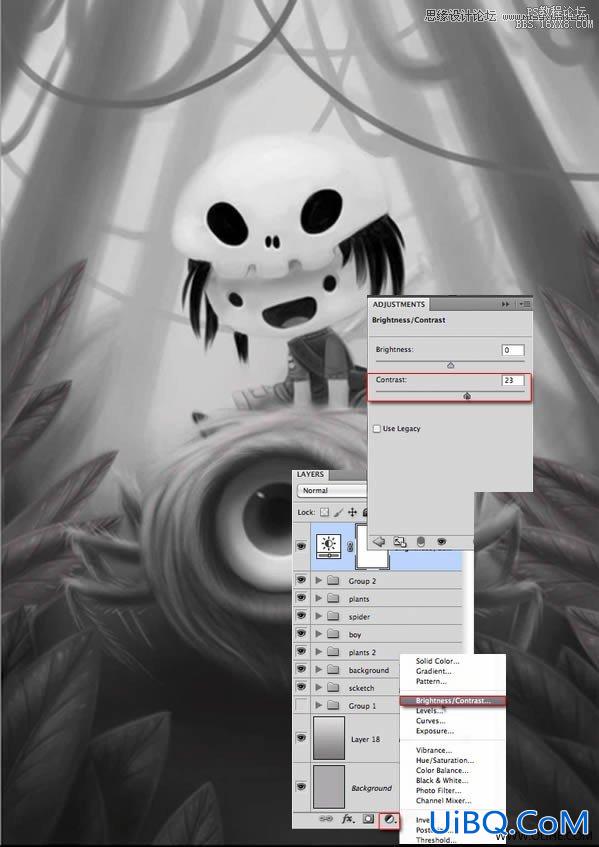This screenshot has width=599, height=847.
Task: Click the boy group folder icon
Action: (x=333, y=635)
